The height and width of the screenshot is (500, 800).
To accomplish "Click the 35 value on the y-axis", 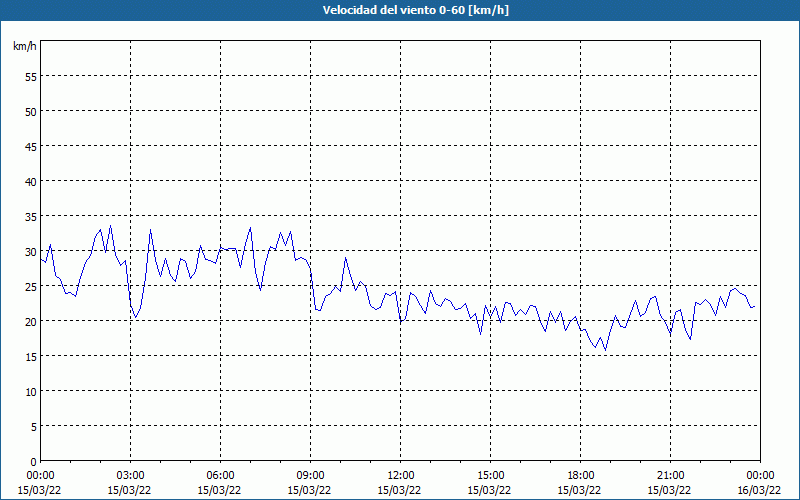I will coord(31,216).
